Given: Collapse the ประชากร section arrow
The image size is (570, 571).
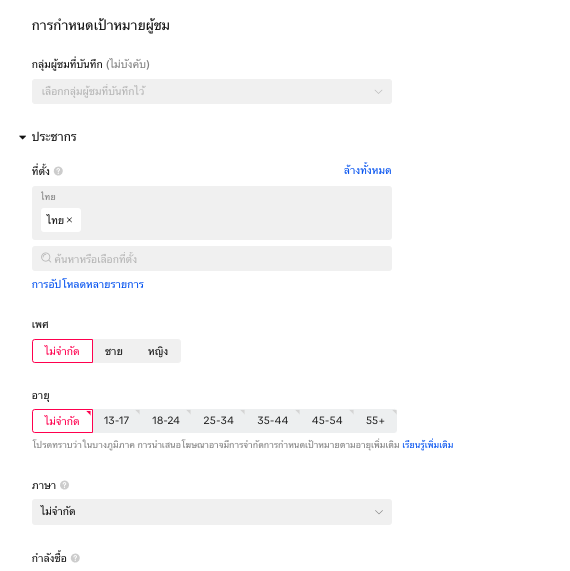Looking at the screenshot, I should click(x=23, y=137).
